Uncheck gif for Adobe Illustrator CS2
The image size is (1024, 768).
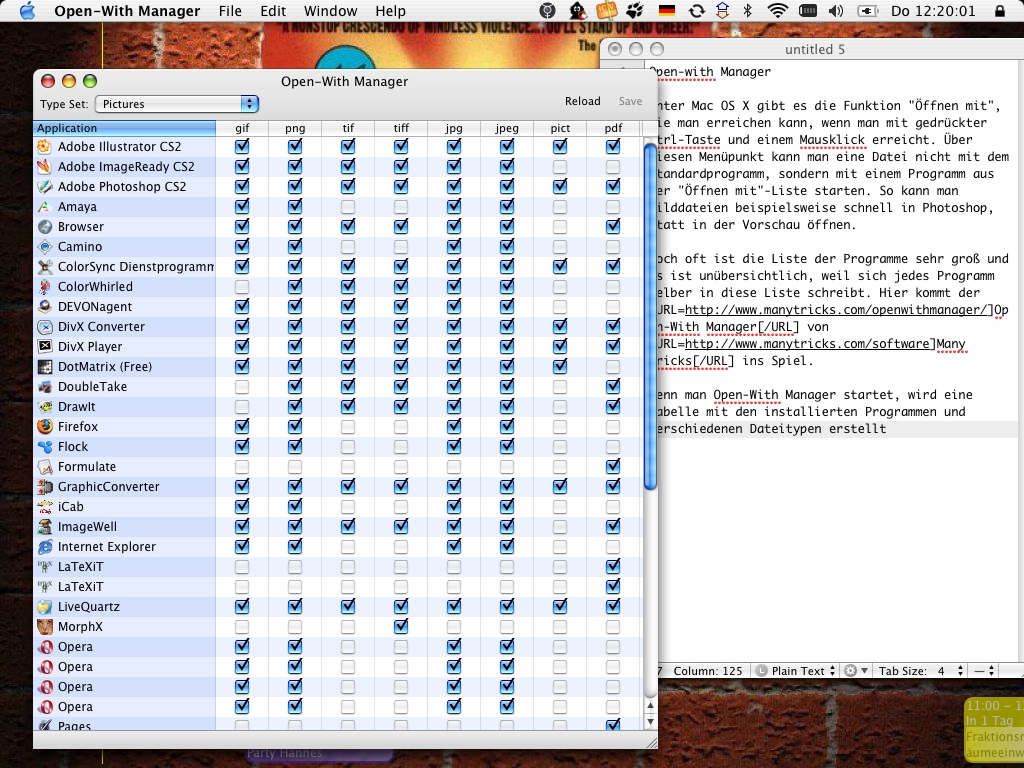[x=242, y=146]
